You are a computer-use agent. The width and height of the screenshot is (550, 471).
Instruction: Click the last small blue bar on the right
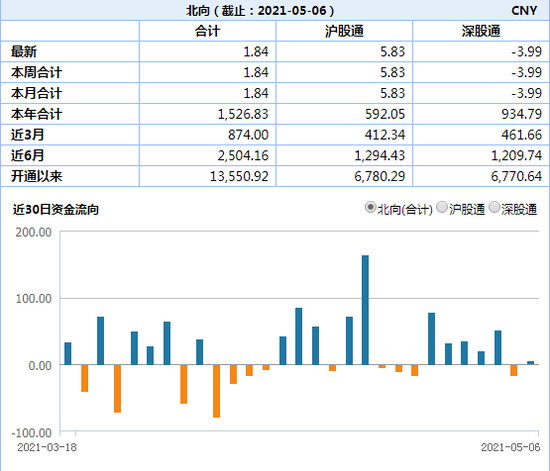[530, 363]
